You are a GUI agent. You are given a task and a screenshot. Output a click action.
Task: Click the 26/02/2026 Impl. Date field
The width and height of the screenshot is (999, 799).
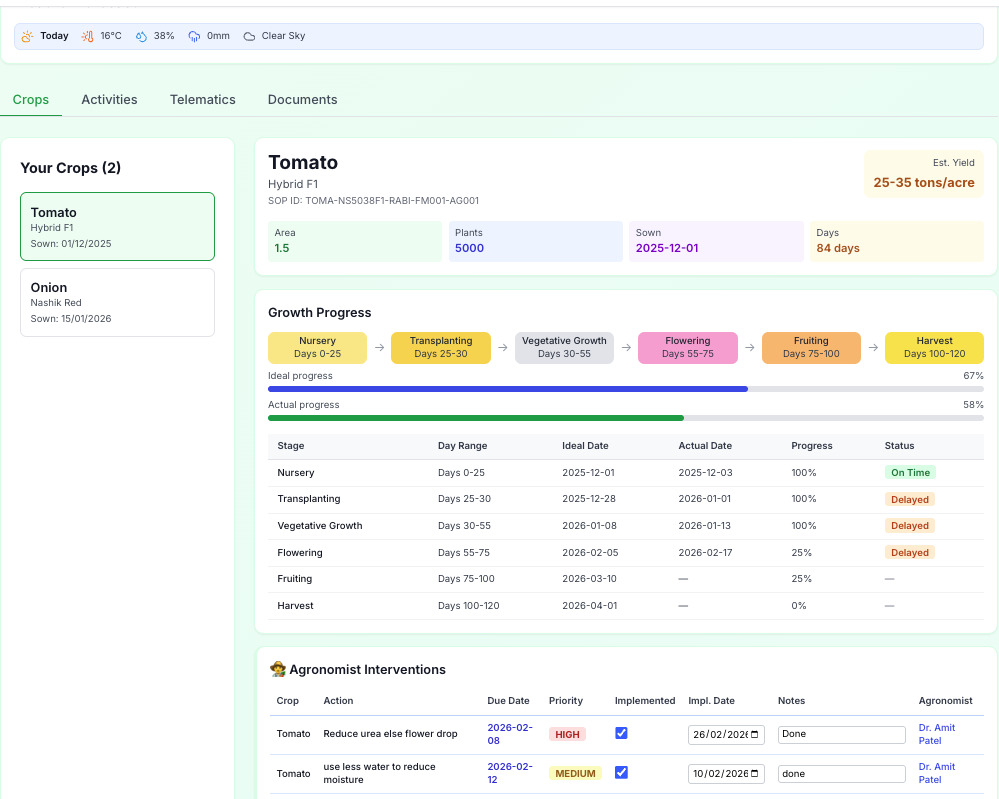726,735
